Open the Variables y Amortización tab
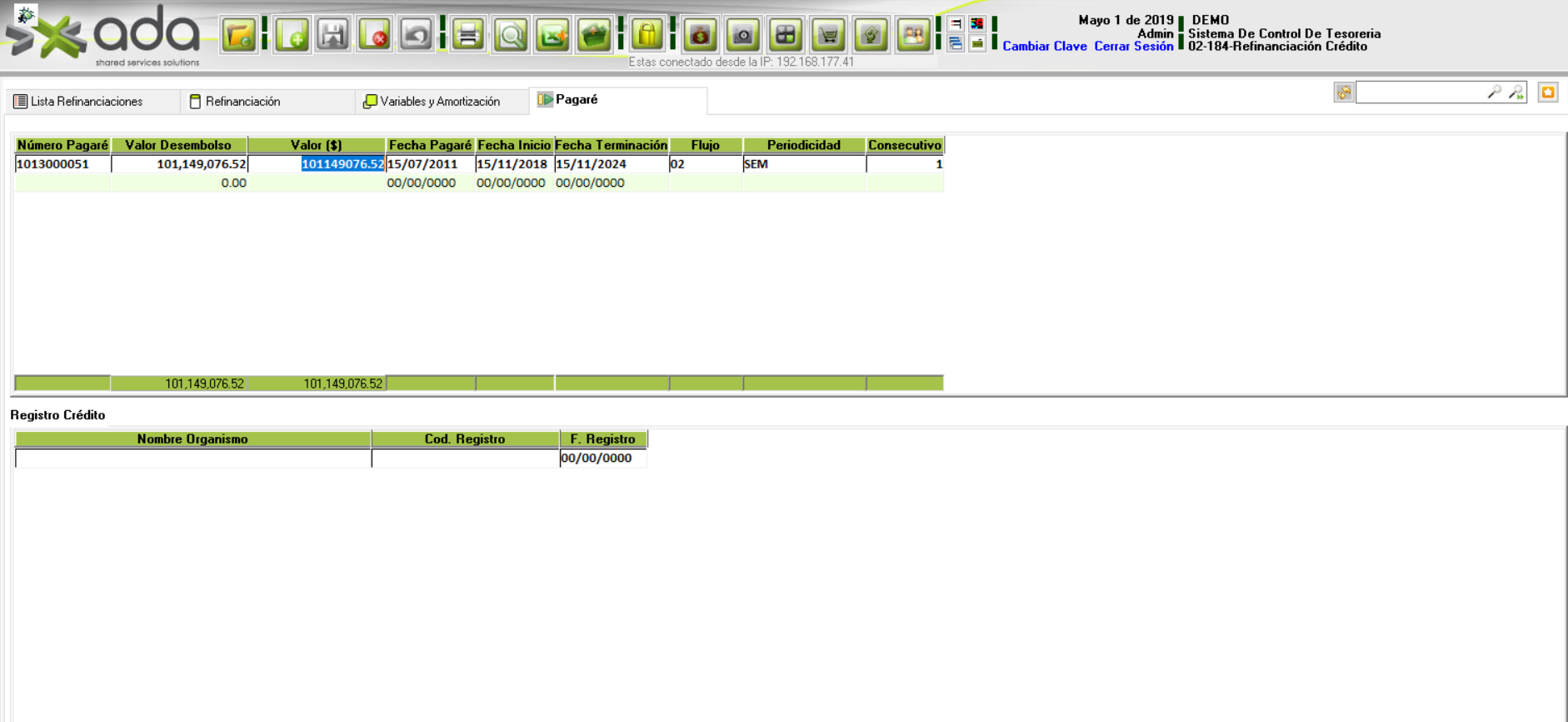This screenshot has width=1568, height=722. [439, 102]
